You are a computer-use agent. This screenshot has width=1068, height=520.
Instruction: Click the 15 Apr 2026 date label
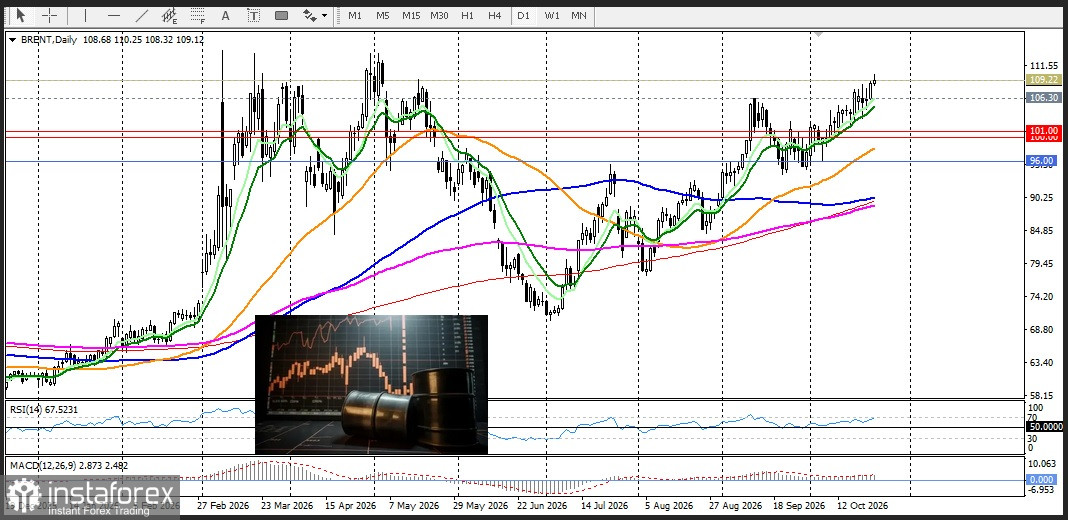pos(349,506)
